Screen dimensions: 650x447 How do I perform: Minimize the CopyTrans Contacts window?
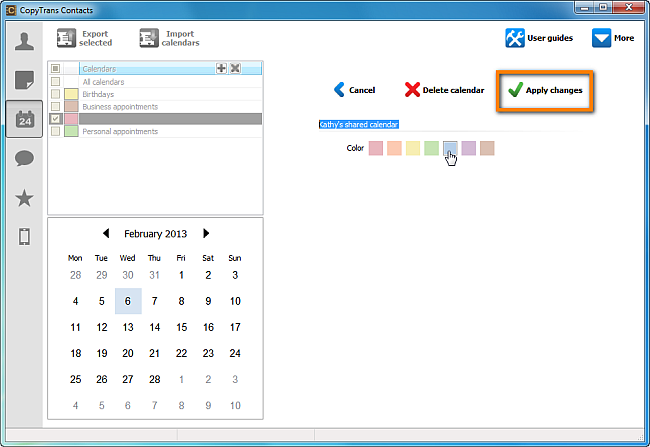click(x=585, y=7)
